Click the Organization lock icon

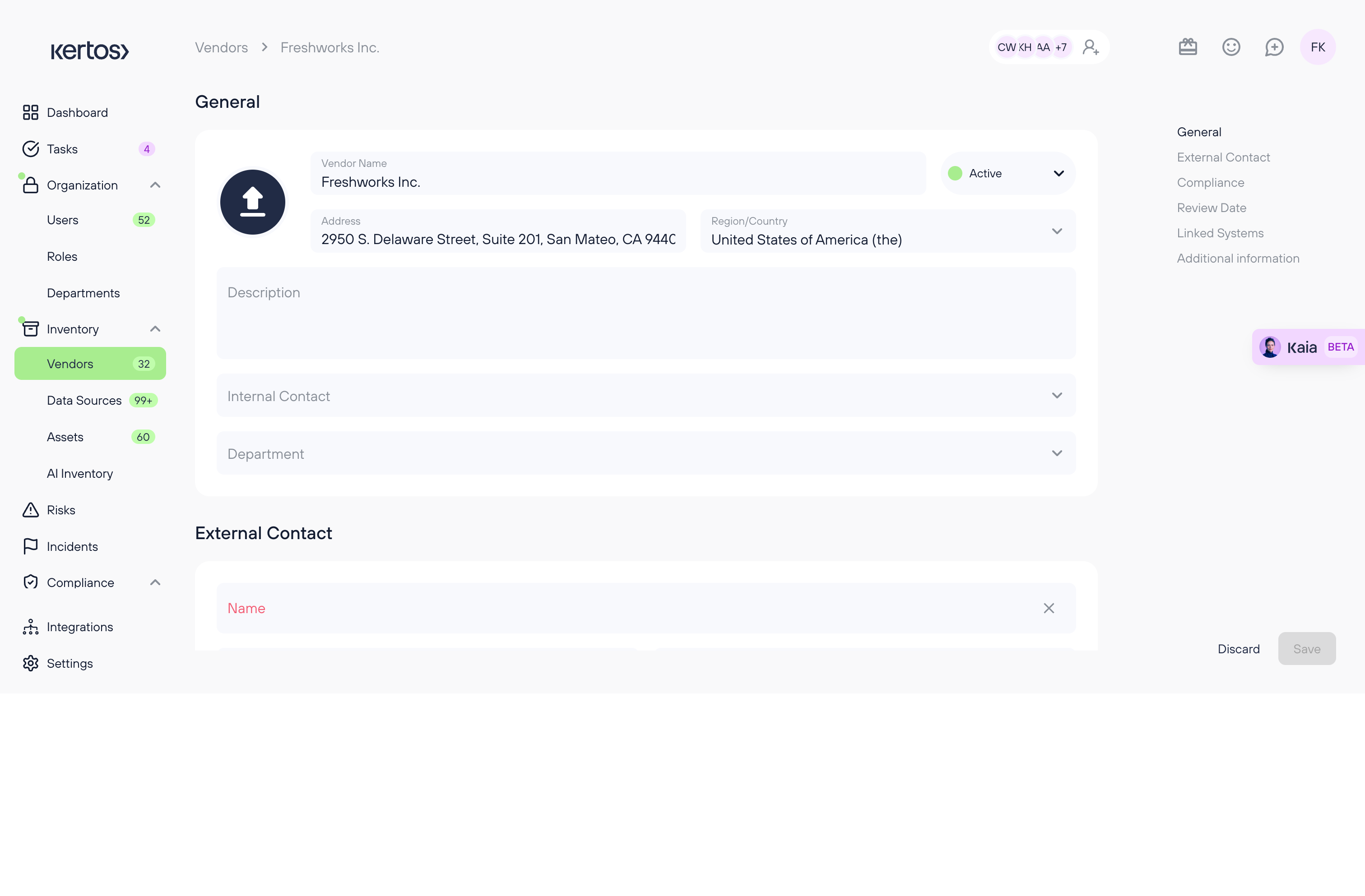coord(30,185)
